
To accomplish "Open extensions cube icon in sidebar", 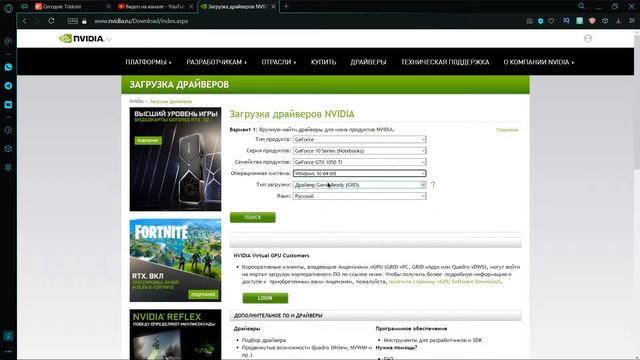I will [x=8, y=149].
